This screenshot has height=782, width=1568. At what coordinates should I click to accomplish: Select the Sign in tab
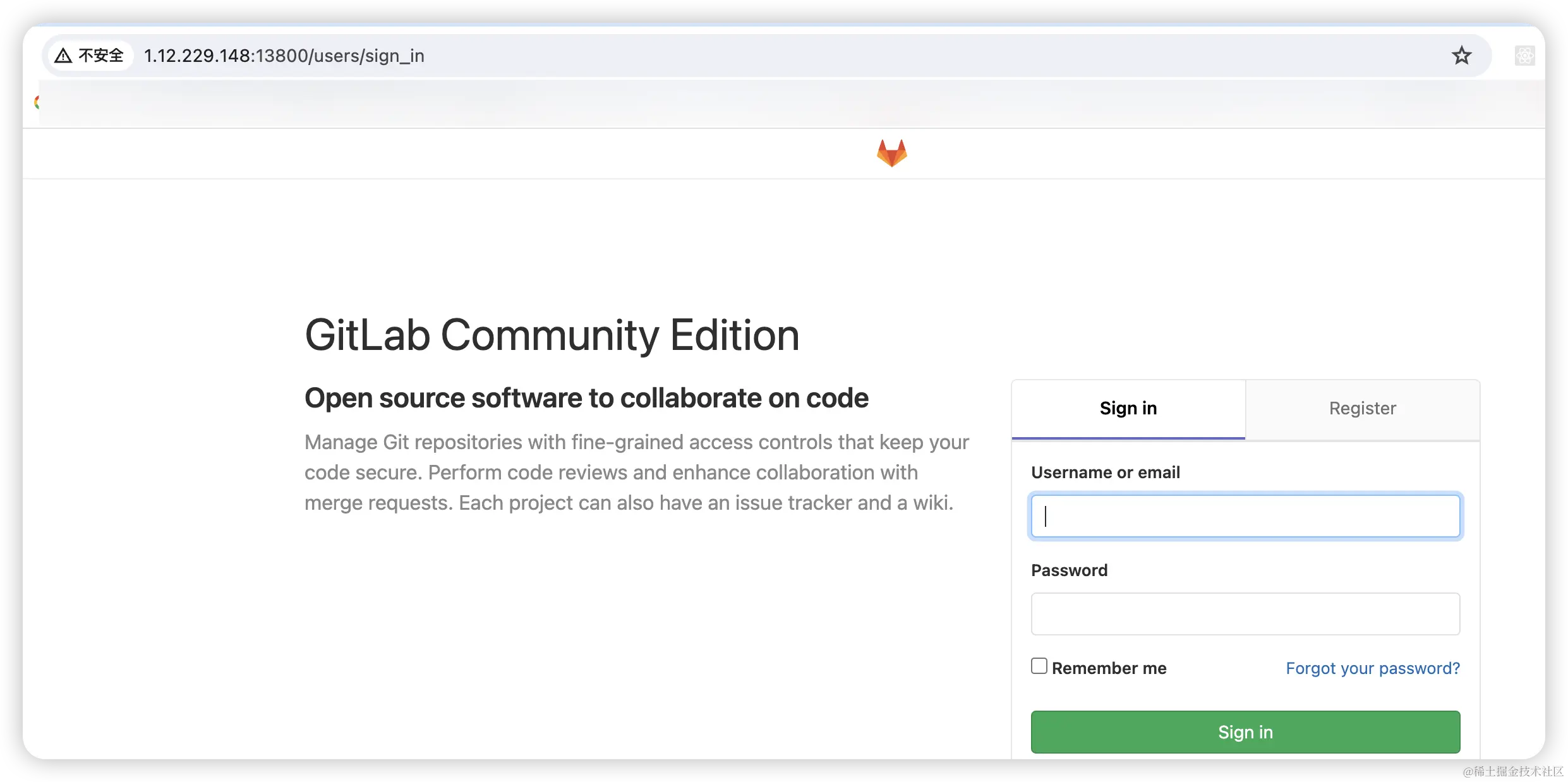coord(1128,409)
